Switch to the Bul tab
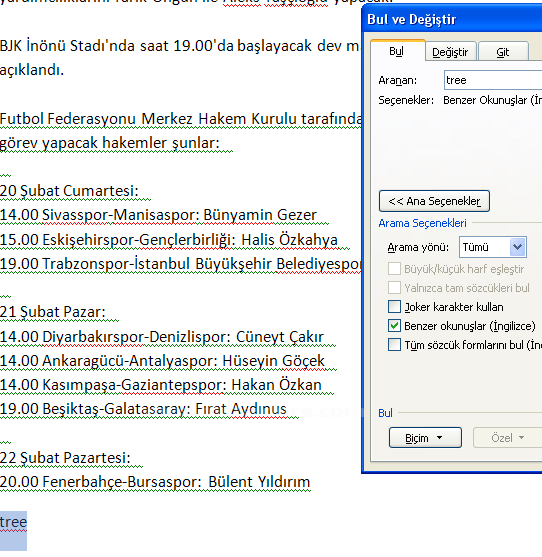Viewport: 542px width, 557px height. [397, 52]
